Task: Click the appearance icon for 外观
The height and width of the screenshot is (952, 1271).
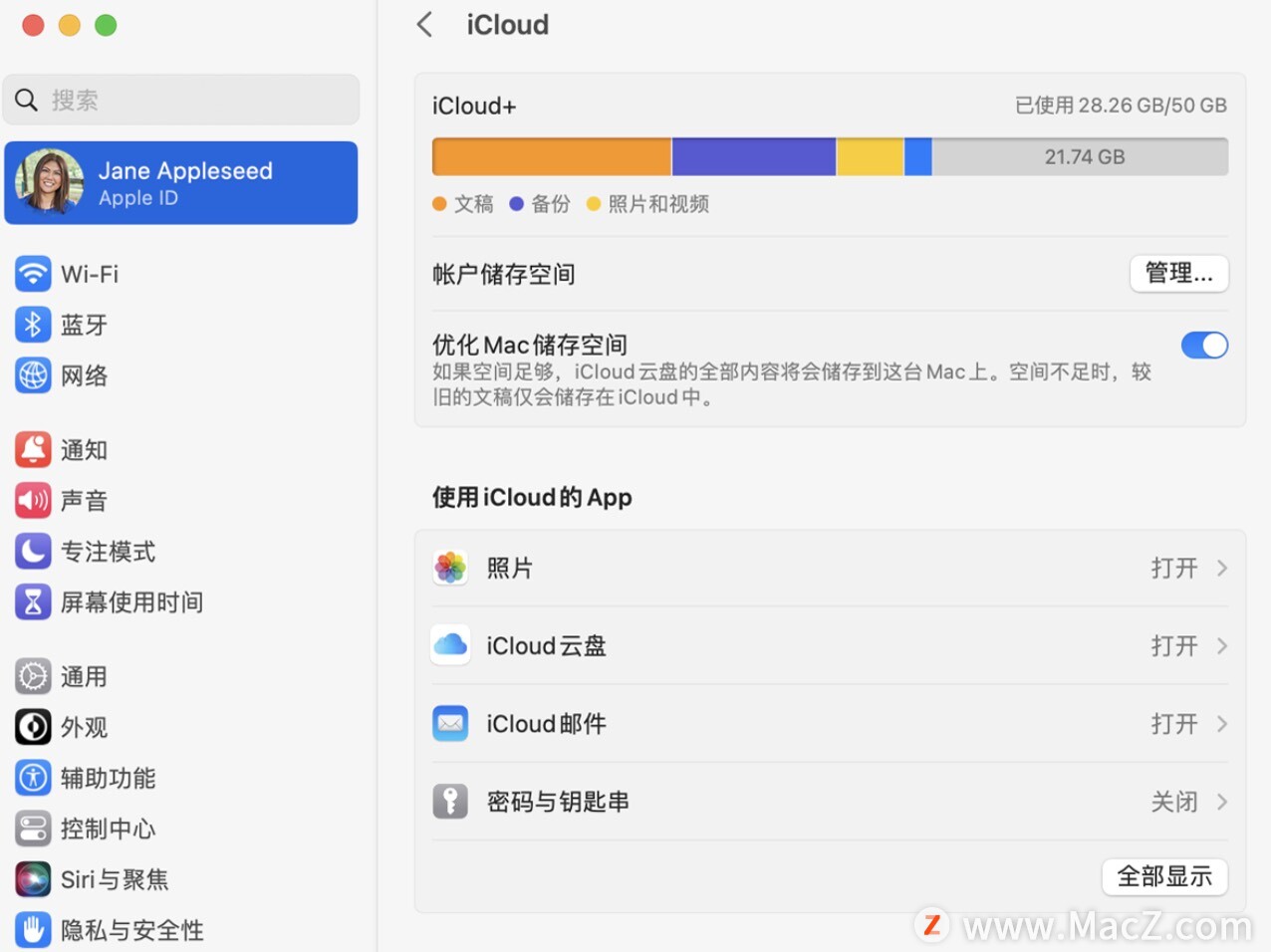Action: point(33,727)
